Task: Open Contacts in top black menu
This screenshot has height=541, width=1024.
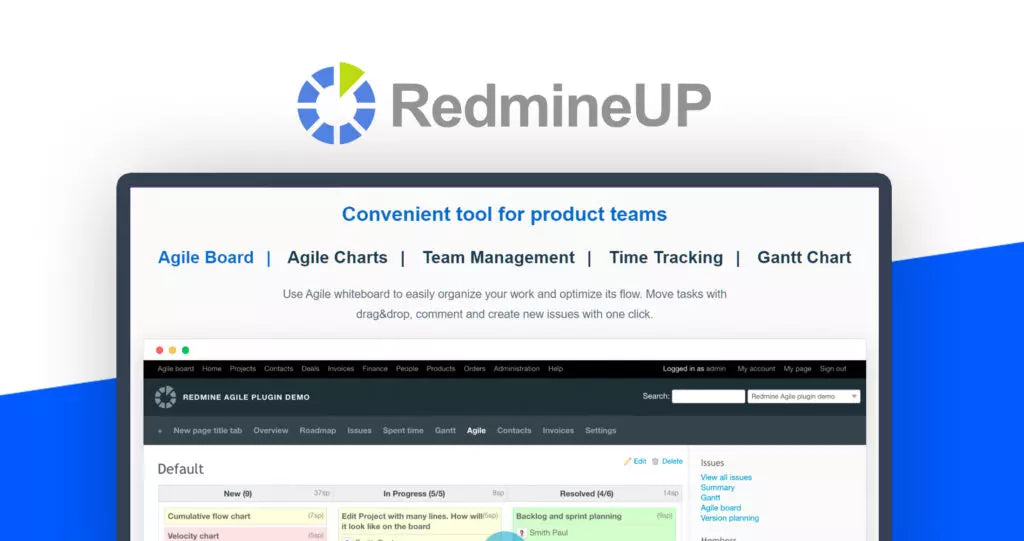Action: pyautogui.click(x=278, y=369)
